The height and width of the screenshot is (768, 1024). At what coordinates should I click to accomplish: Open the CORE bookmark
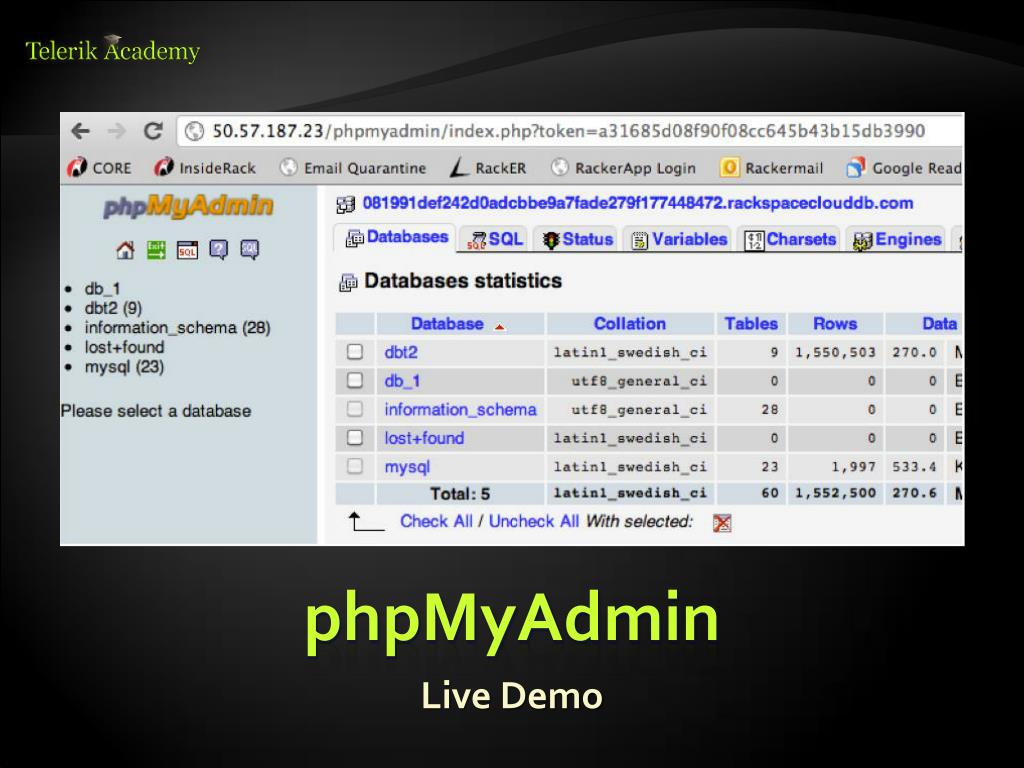pos(99,168)
